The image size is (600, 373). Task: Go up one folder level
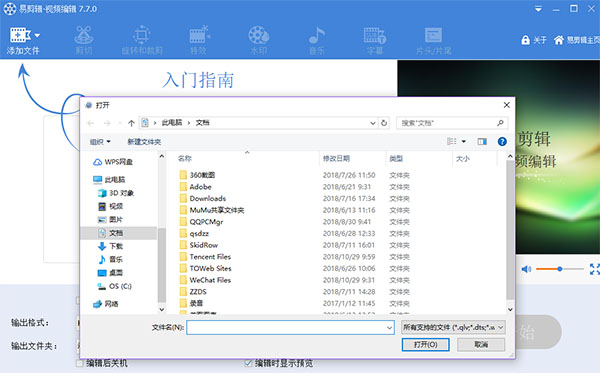tap(131, 123)
